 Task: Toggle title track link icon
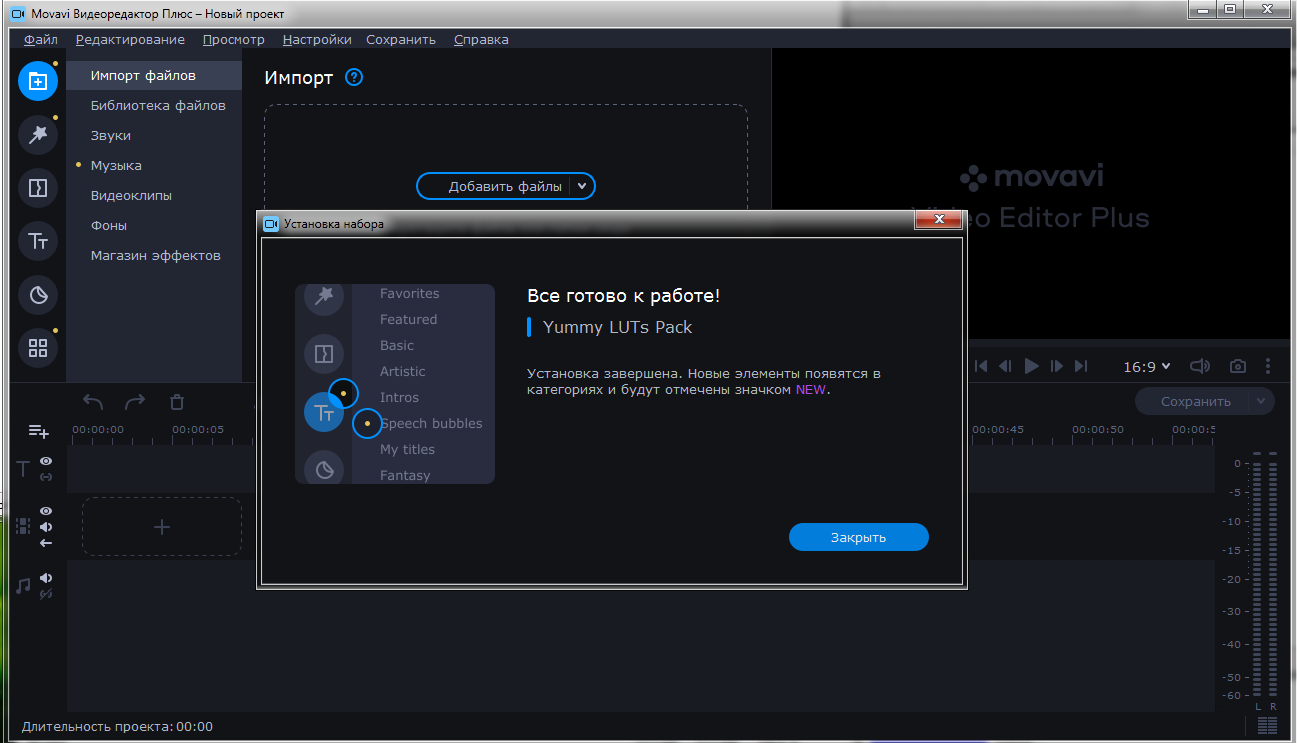(46, 477)
